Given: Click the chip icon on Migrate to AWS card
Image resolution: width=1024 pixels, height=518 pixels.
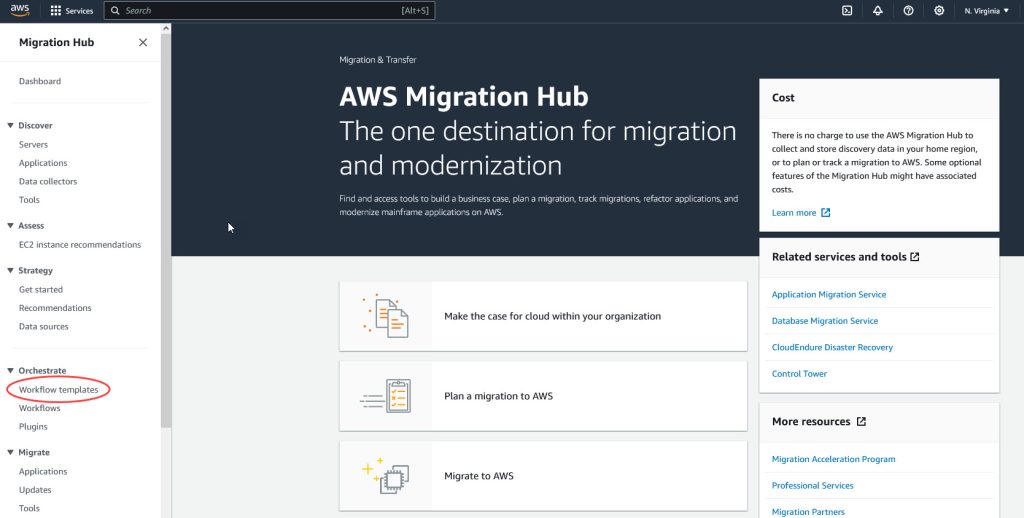Looking at the screenshot, I should 386,476.
